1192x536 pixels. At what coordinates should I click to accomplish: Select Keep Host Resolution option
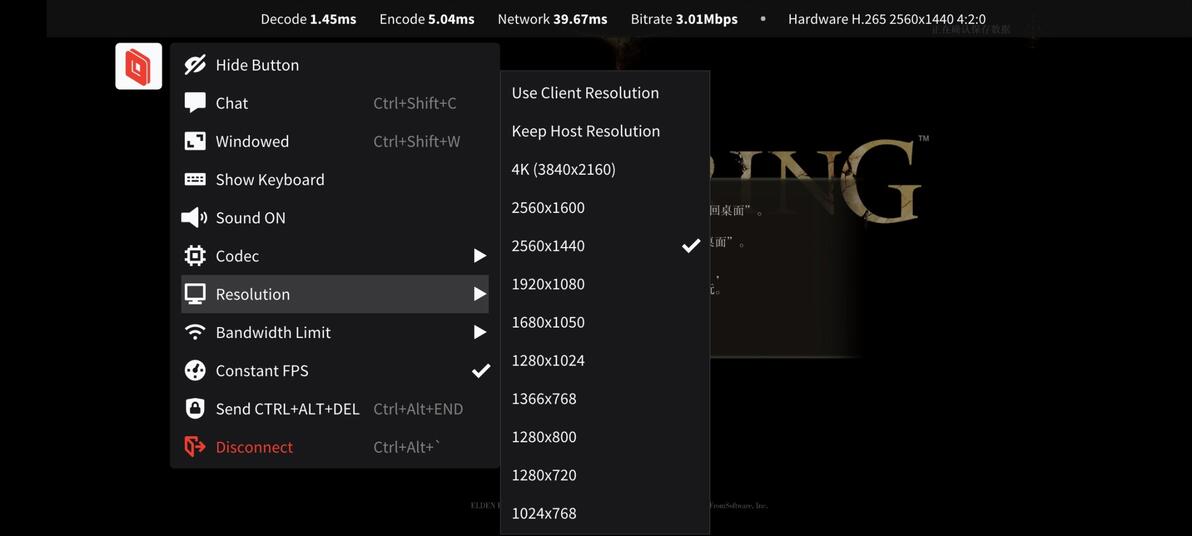click(585, 131)
